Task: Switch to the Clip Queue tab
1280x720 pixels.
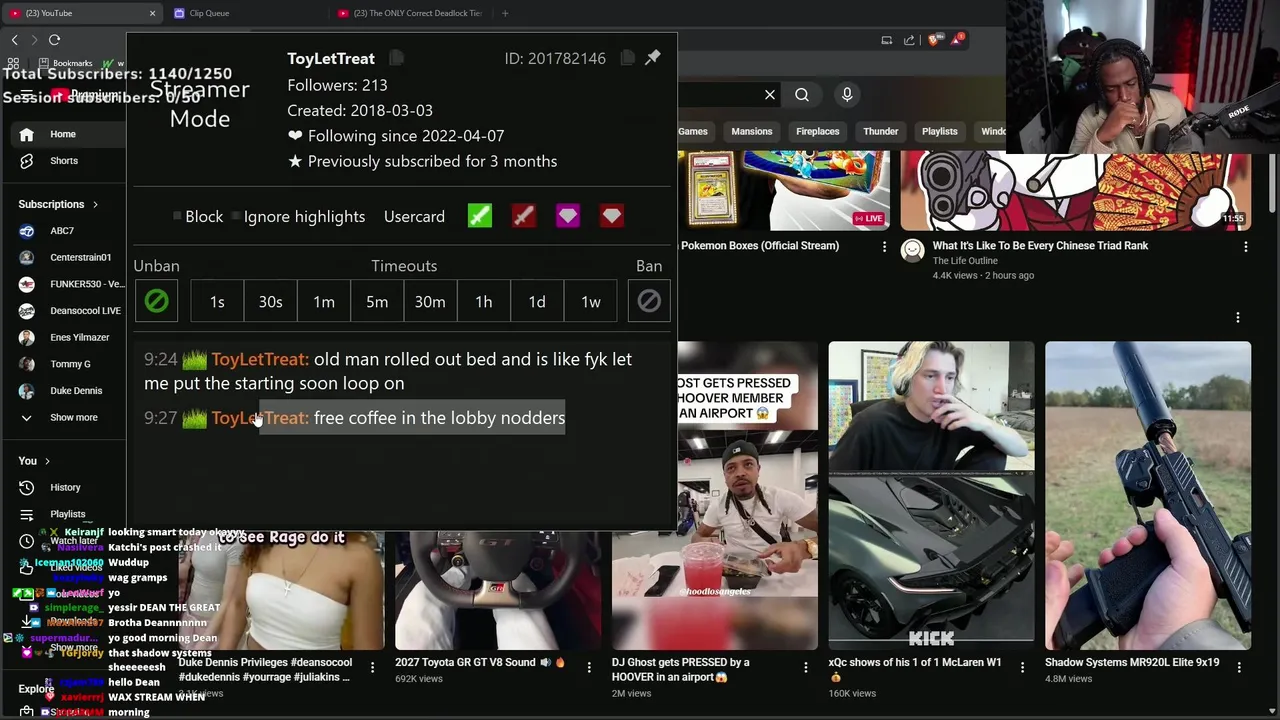Action: pos(210,13)
